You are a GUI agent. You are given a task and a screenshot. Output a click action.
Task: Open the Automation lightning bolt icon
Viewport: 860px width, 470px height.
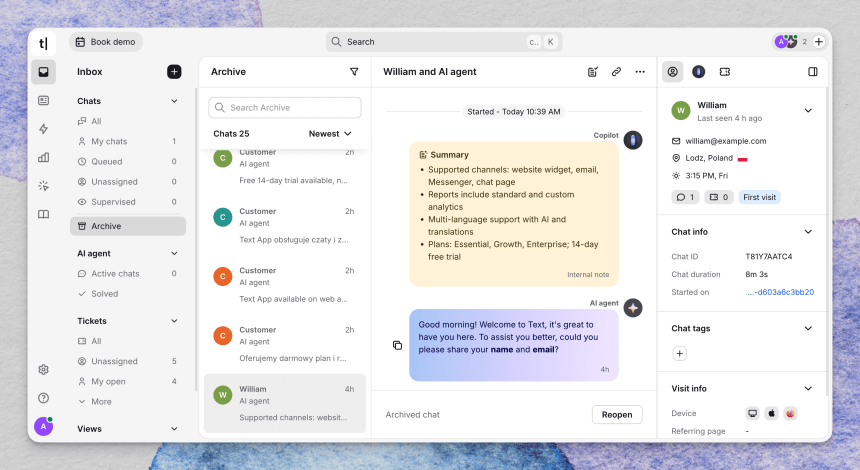point(43,129)
